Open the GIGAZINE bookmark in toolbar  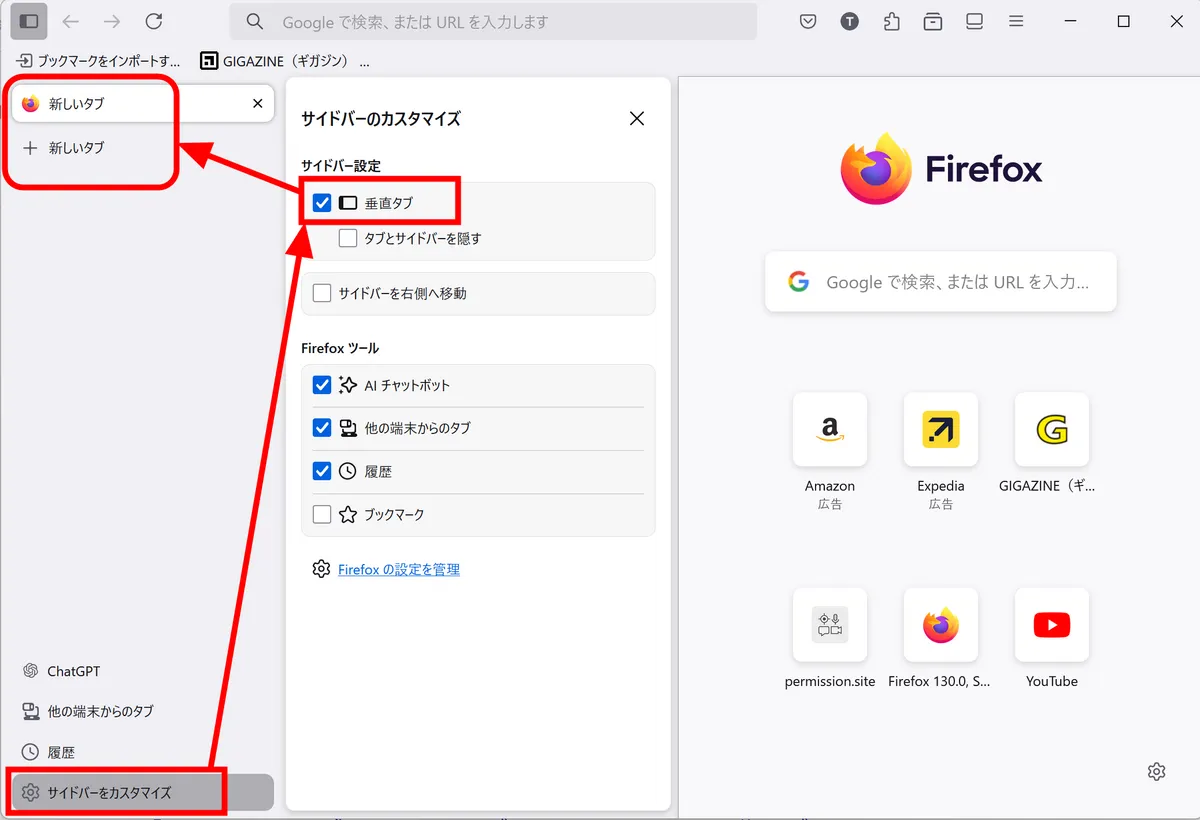click(274, 61)
